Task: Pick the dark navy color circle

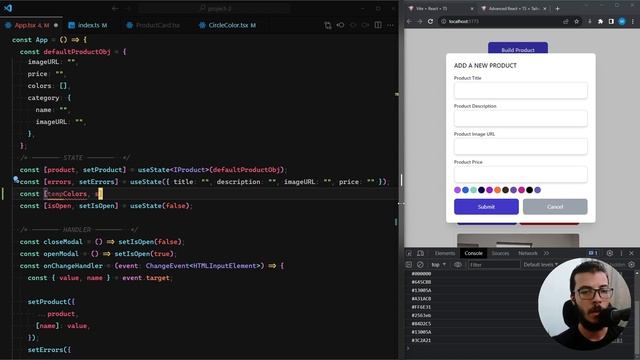Action: pyautogui.click(x=481, y=190)
